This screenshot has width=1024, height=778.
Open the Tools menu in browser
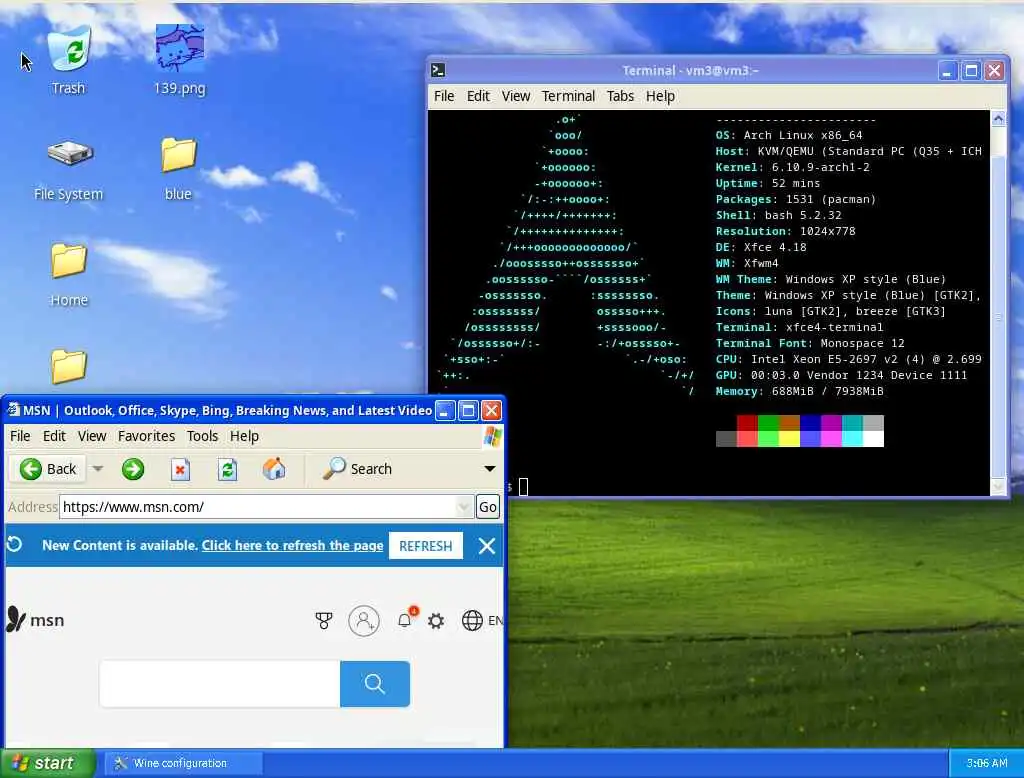[x=202, y=436]
